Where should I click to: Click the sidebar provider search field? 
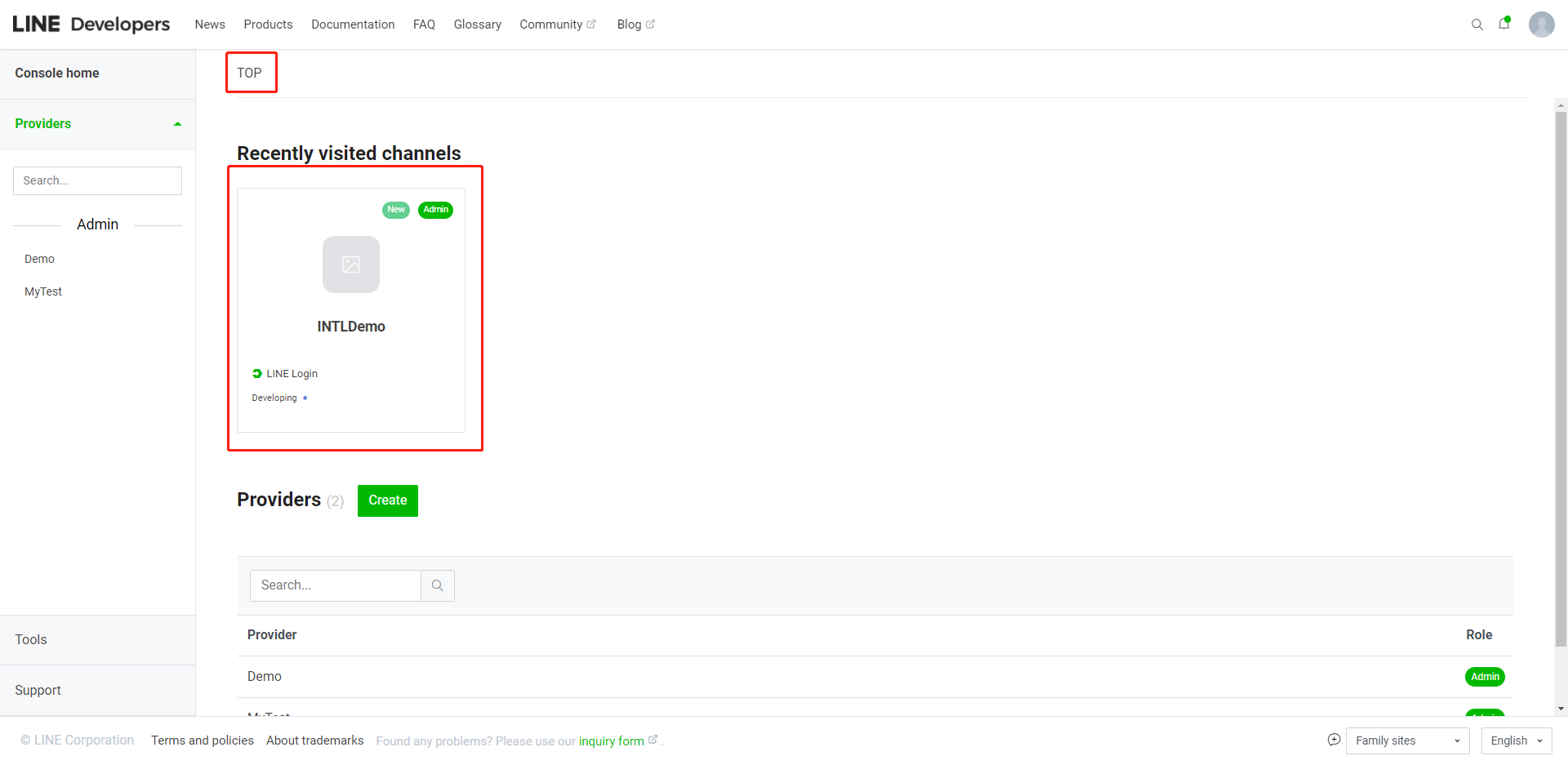click(x=97, y=180)
